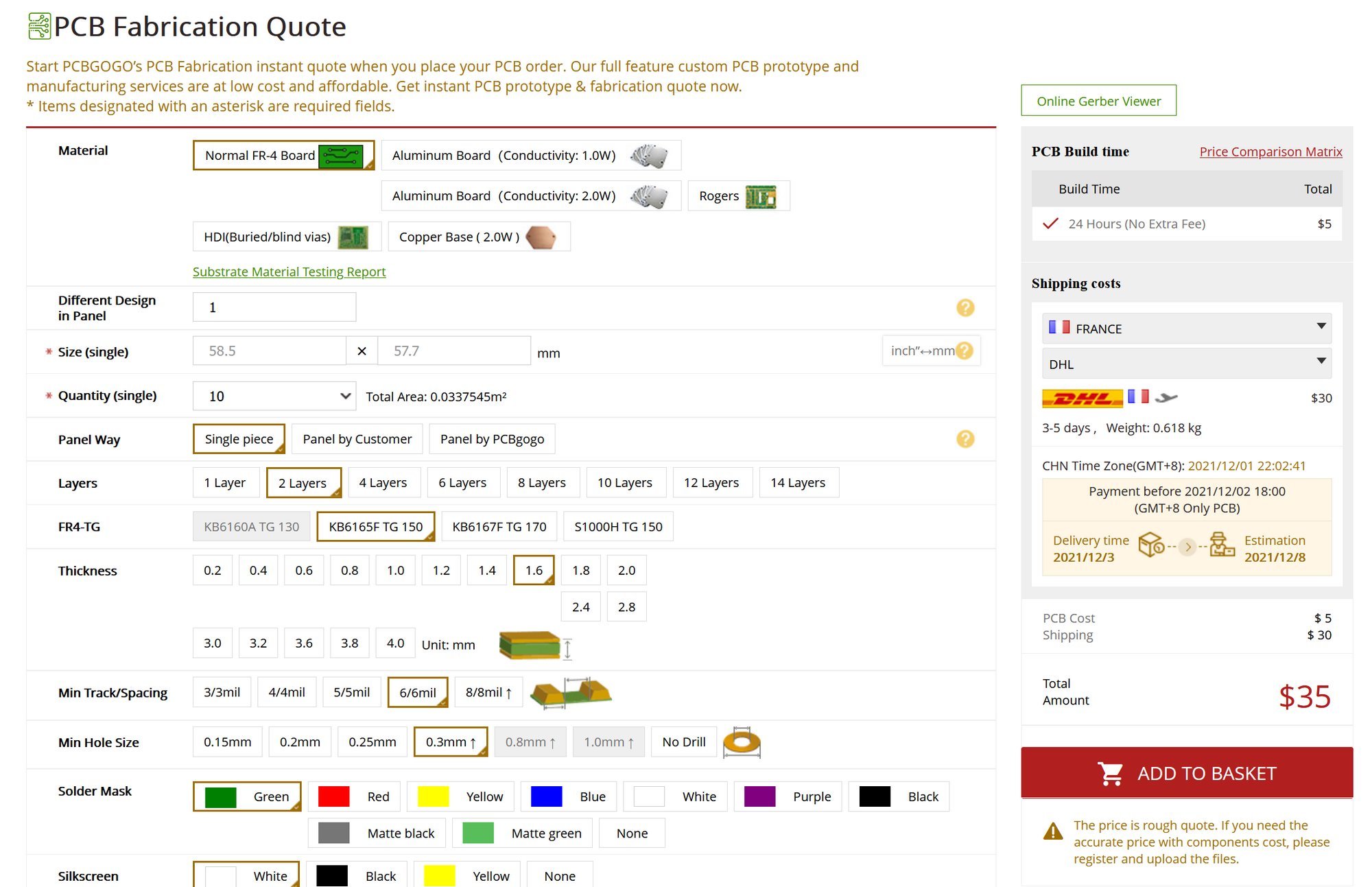Click the shopping cart icon in basket button

click(x=1111, y=774)
